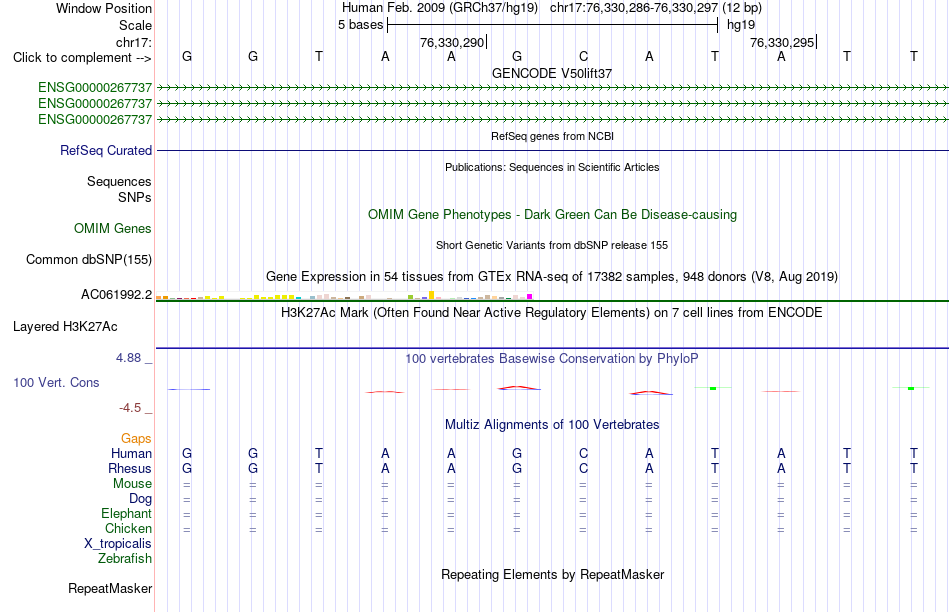Click the SNPs track label

click(135, 198)
